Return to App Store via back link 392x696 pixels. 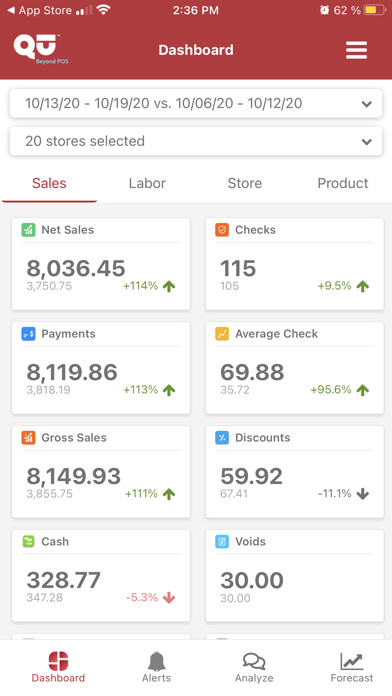tap(40, 10)
